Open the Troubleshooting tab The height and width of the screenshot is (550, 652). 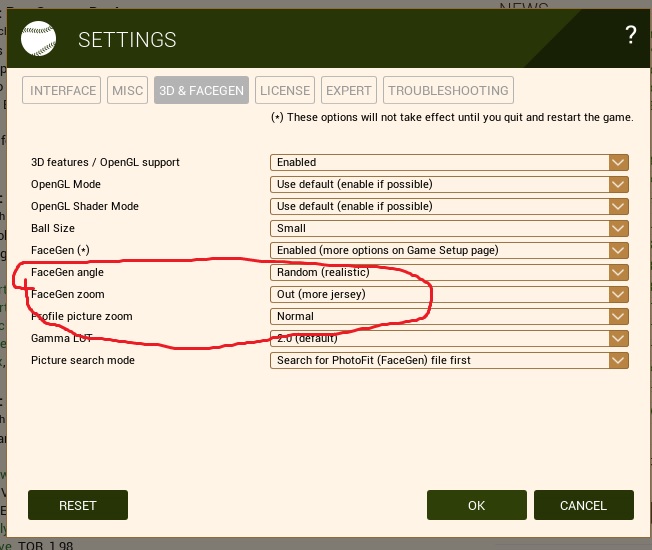pyautogui.click(x=448, y=90)
